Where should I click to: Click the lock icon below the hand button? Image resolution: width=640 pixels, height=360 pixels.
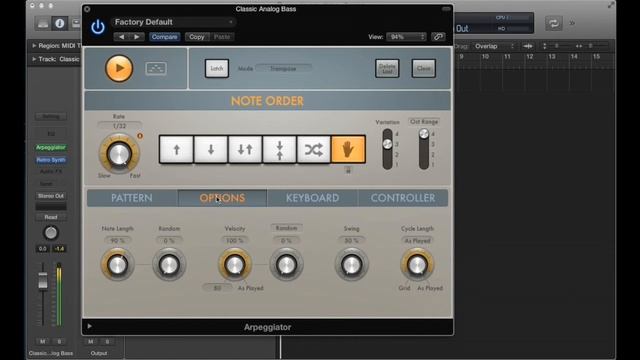click(348, 170)
